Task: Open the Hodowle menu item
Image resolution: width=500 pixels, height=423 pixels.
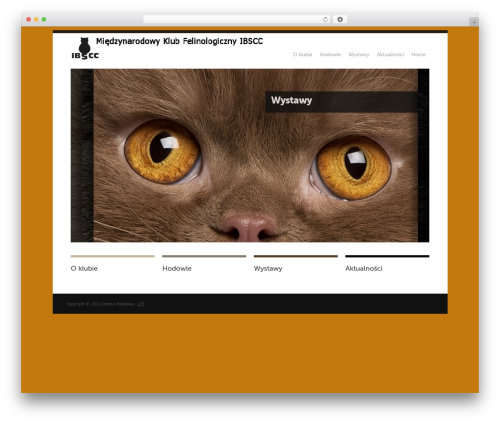Action: (330, 54)
